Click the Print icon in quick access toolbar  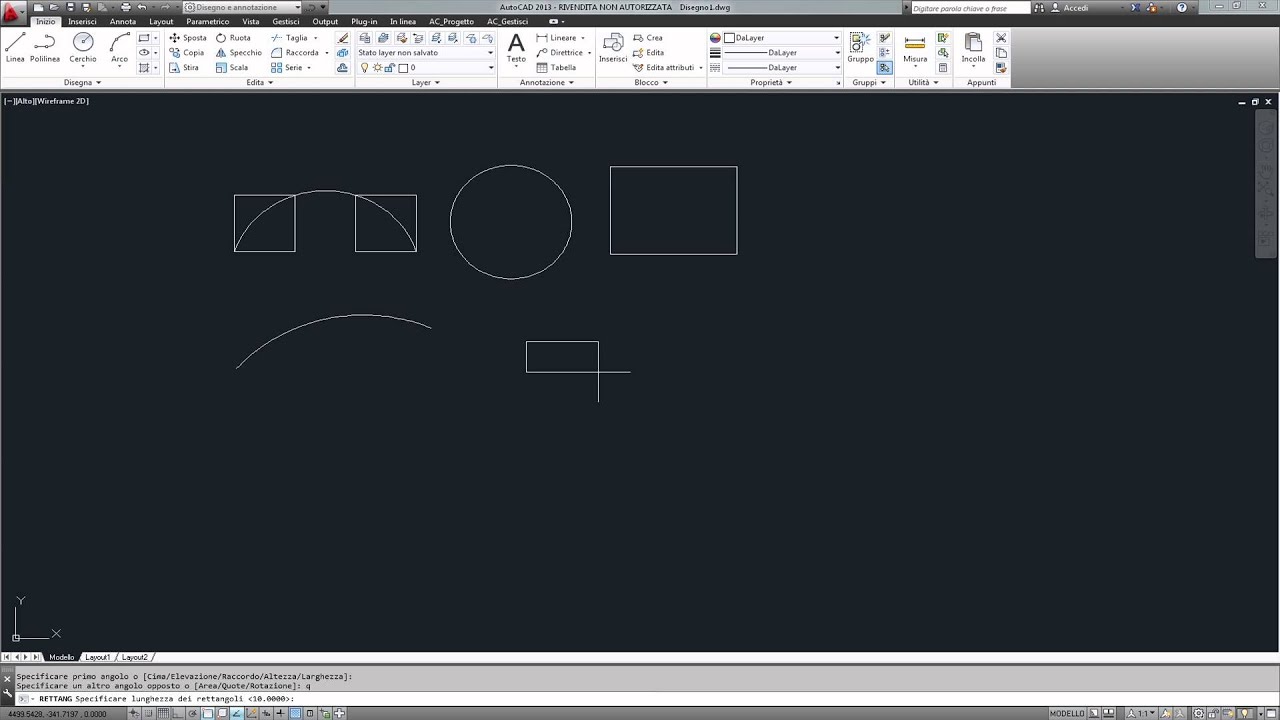[x=125, y=7]
